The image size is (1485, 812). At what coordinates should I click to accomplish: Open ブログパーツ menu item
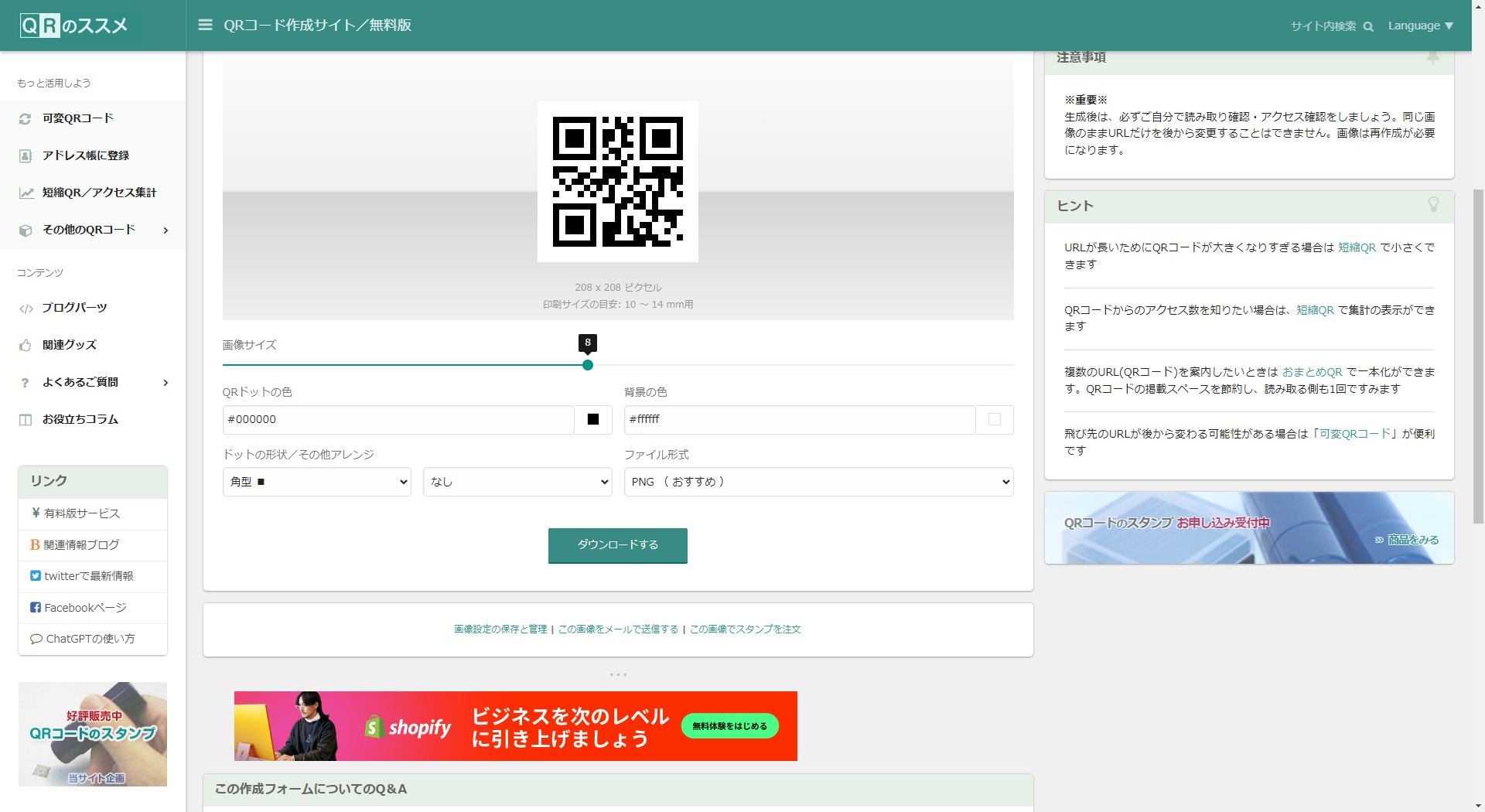coord(74,308)
